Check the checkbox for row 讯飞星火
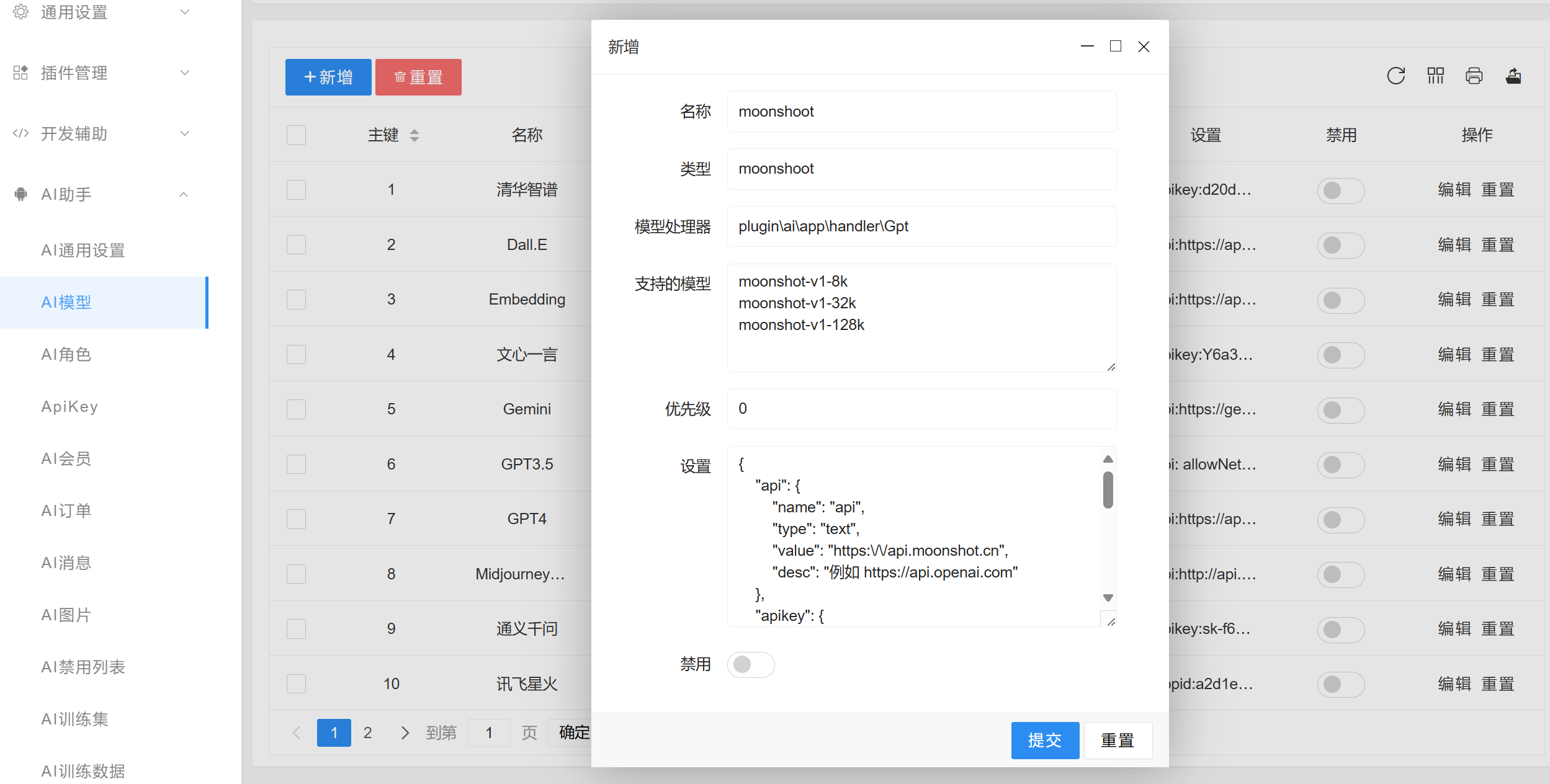The image size is (1550, 784). tap(297, 684)
